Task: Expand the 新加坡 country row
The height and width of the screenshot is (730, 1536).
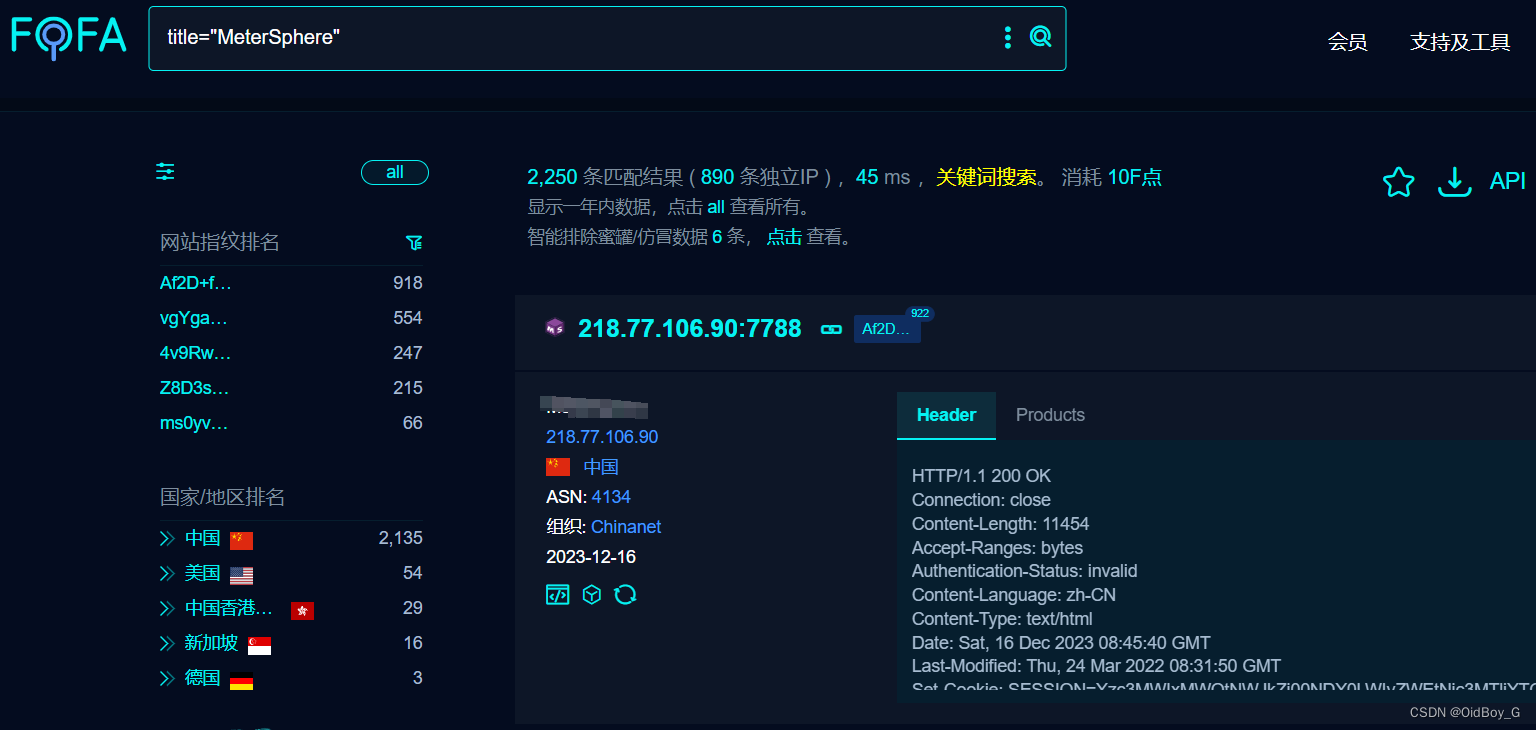Action: [167, 644]
